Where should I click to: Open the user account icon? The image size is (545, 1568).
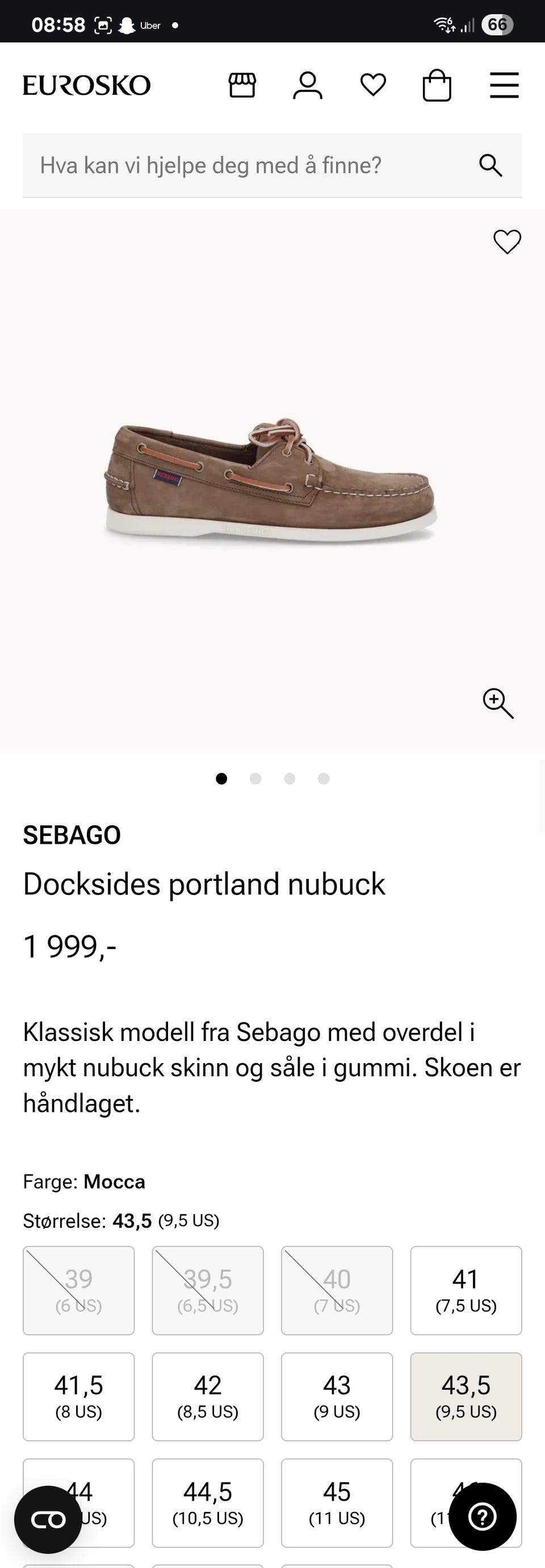[308, 85]
